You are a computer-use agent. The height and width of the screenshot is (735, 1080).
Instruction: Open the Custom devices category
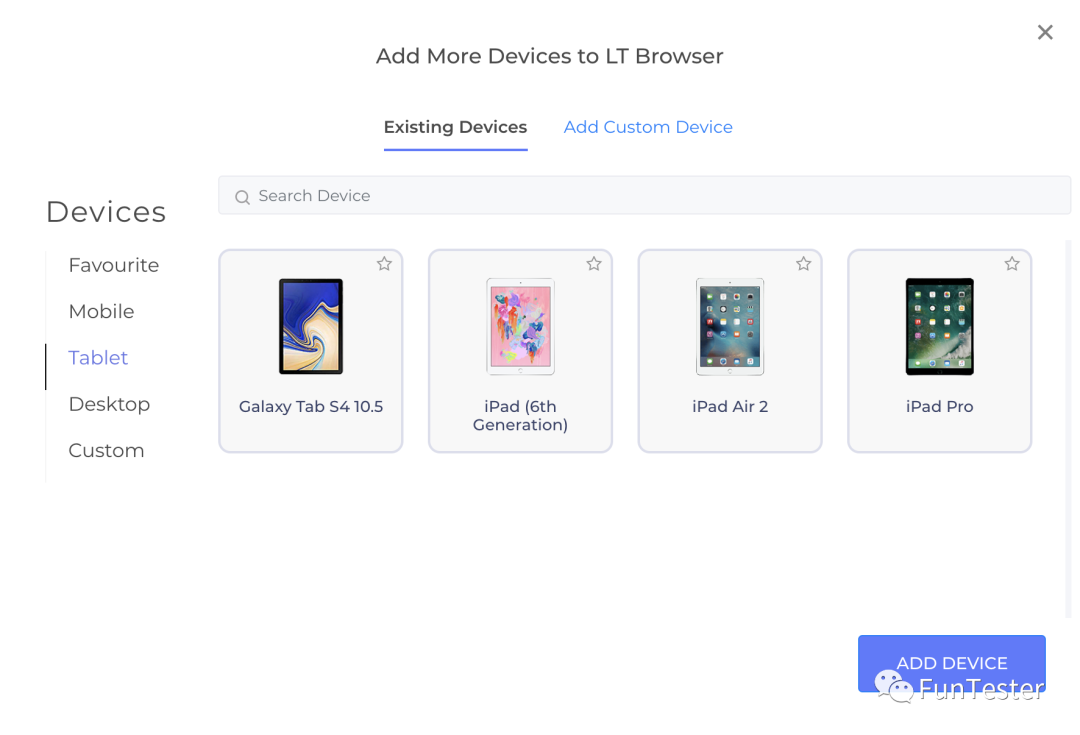click(x=106, y=451)
